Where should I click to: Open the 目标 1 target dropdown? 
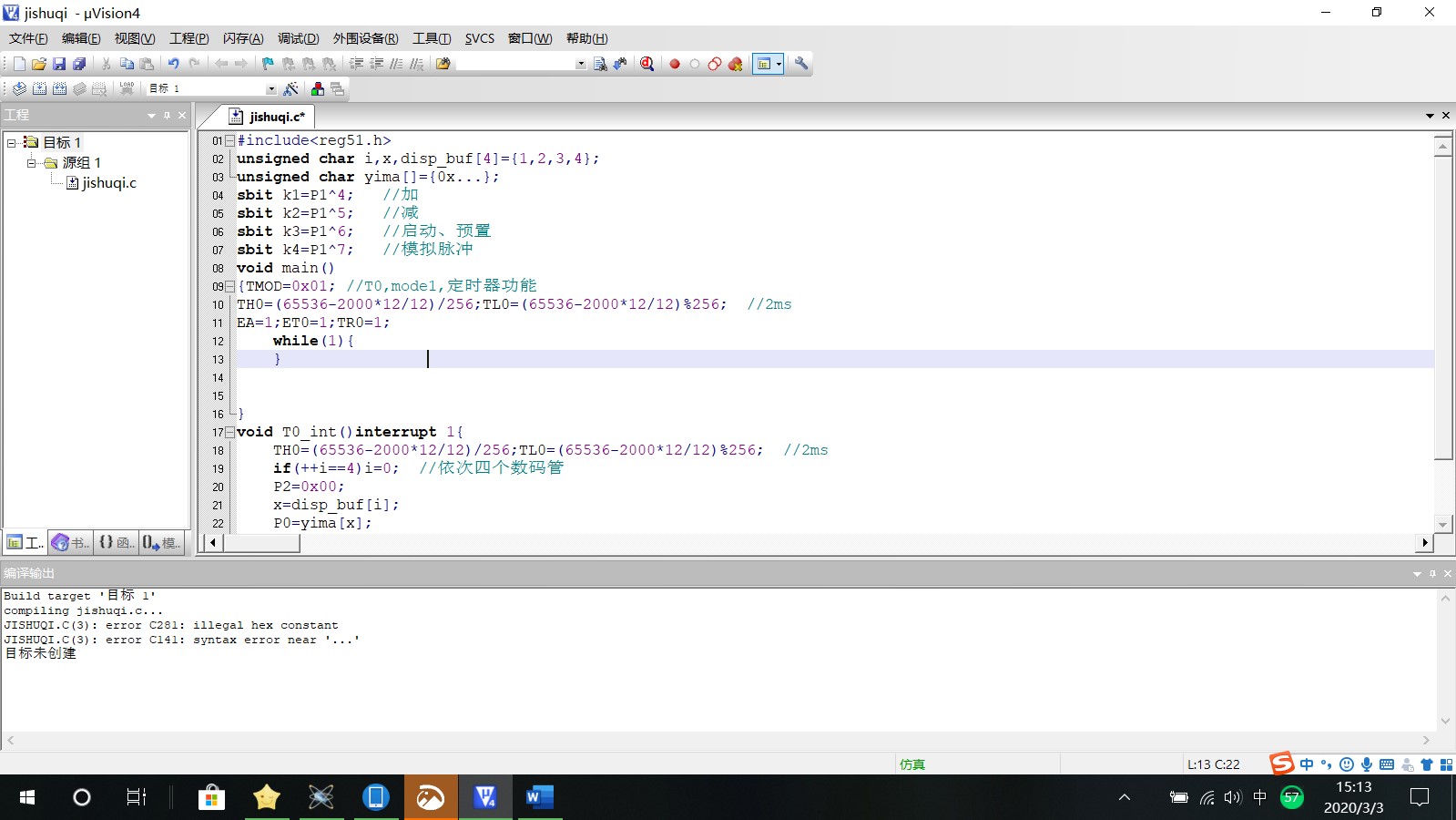[x=270, y=88]
